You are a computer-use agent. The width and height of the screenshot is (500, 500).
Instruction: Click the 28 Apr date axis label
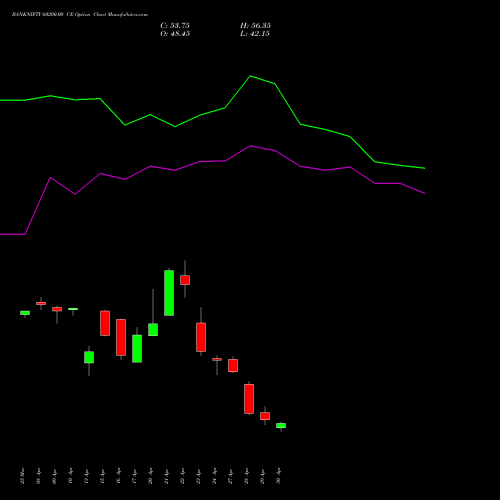tap(247, 476)
